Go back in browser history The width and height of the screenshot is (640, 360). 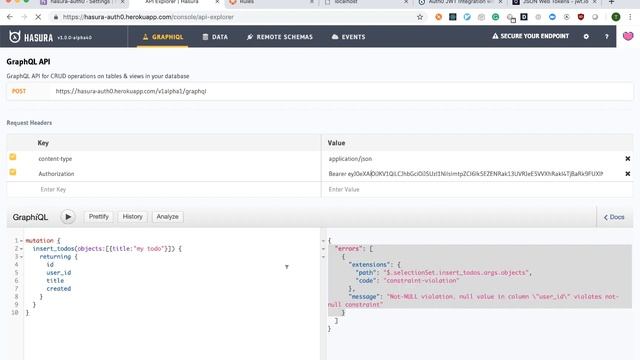coord(10,17)
